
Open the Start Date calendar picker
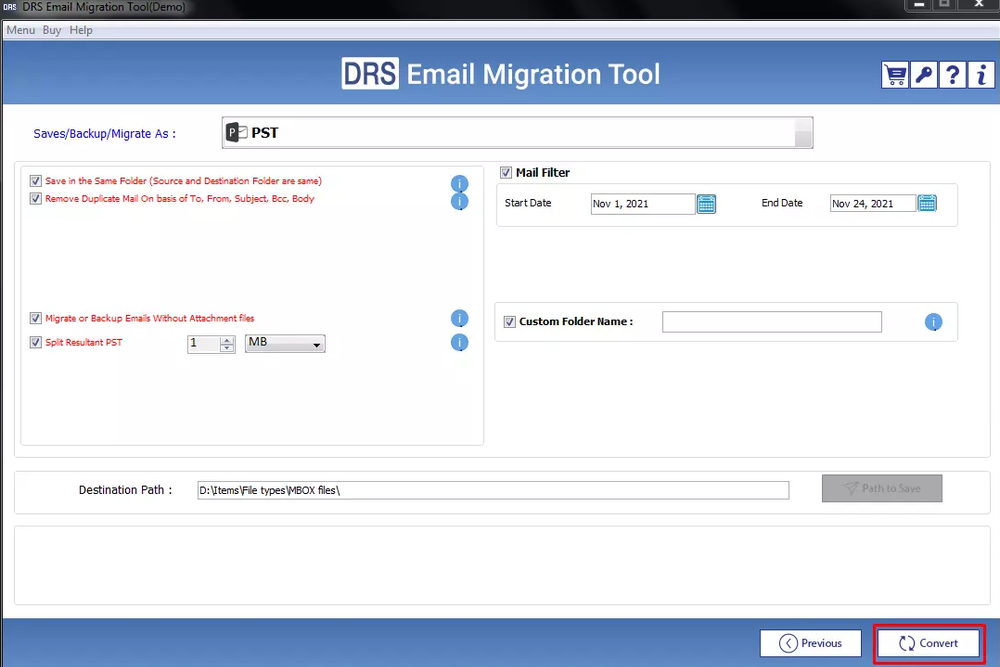point(707,203)
